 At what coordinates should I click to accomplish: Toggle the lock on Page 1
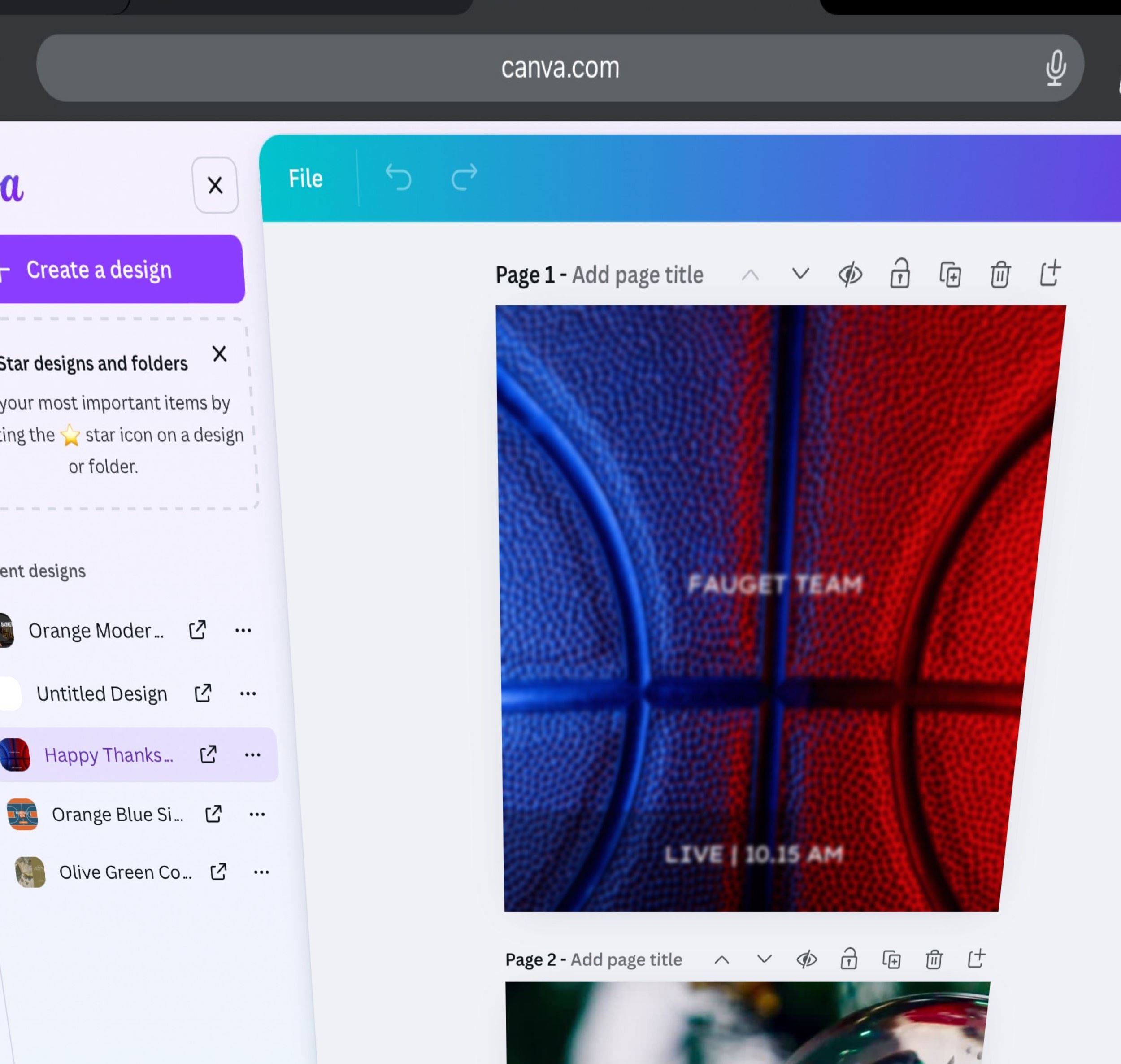tap(900, 275)
